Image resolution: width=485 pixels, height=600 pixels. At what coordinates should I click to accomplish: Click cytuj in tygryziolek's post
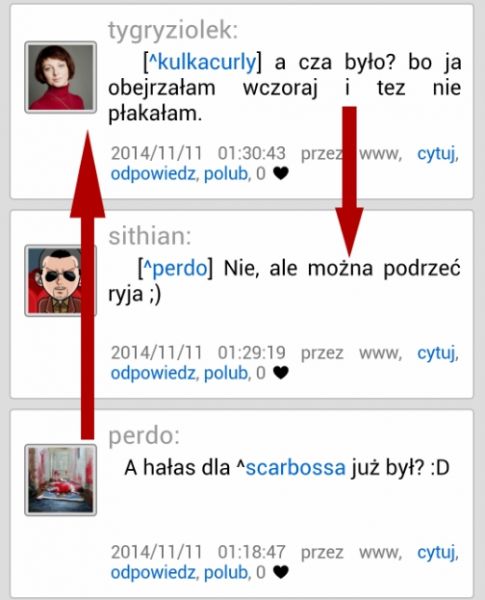[437, 154]
